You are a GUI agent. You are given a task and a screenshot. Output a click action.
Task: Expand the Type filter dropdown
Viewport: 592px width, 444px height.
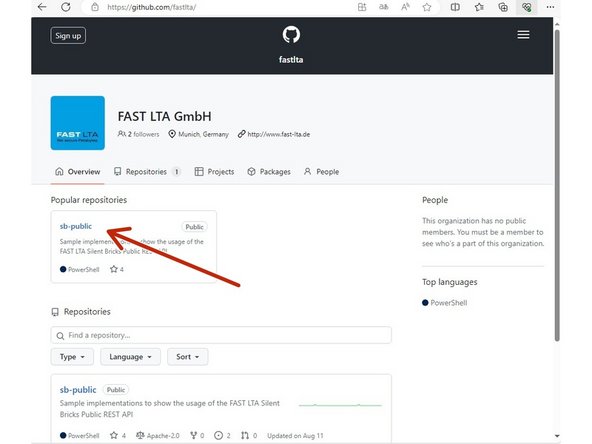tap(72, 357)
